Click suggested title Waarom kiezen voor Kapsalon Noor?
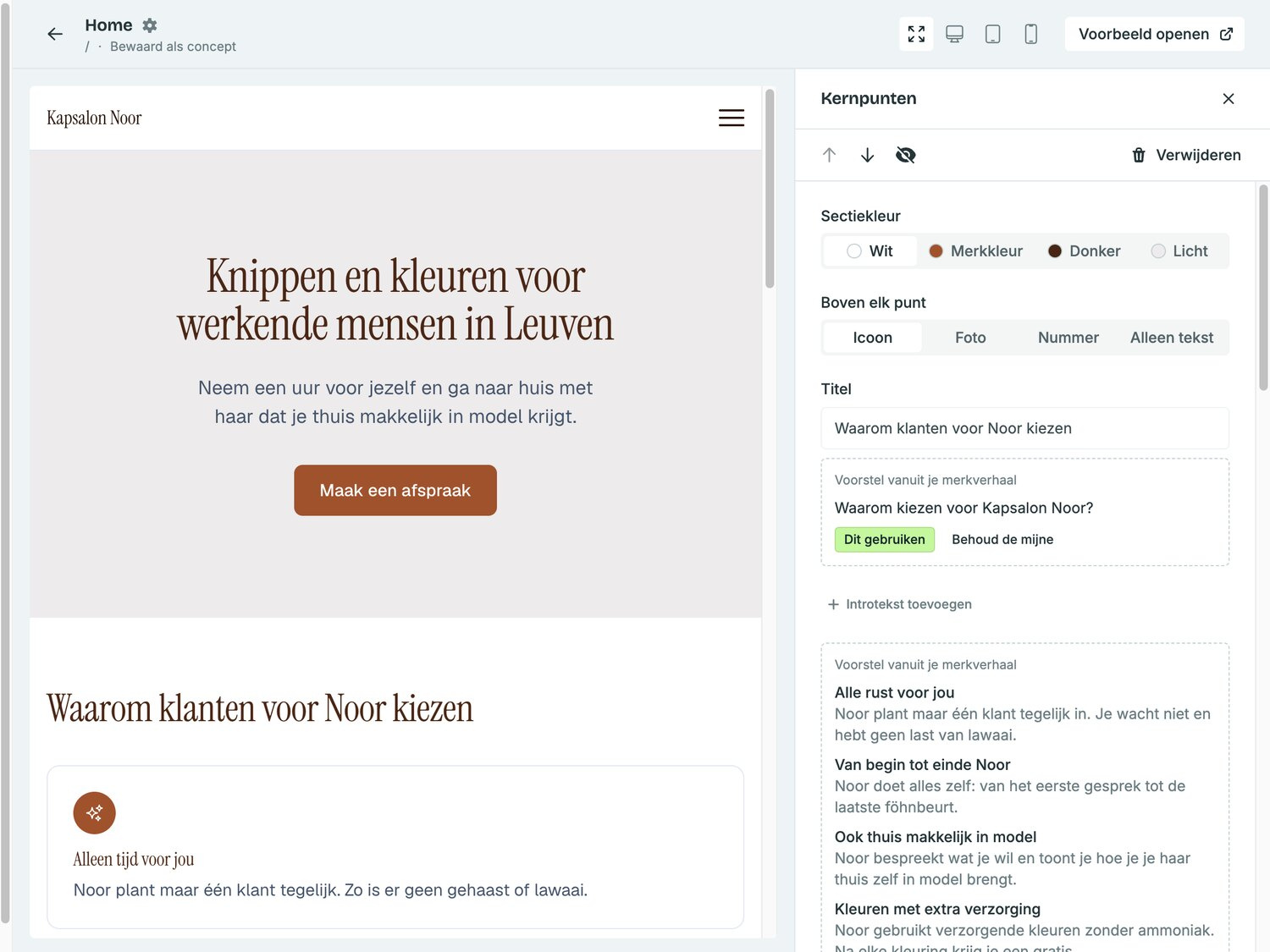This screenshot has width=1270, height=952. pos(964,508)
